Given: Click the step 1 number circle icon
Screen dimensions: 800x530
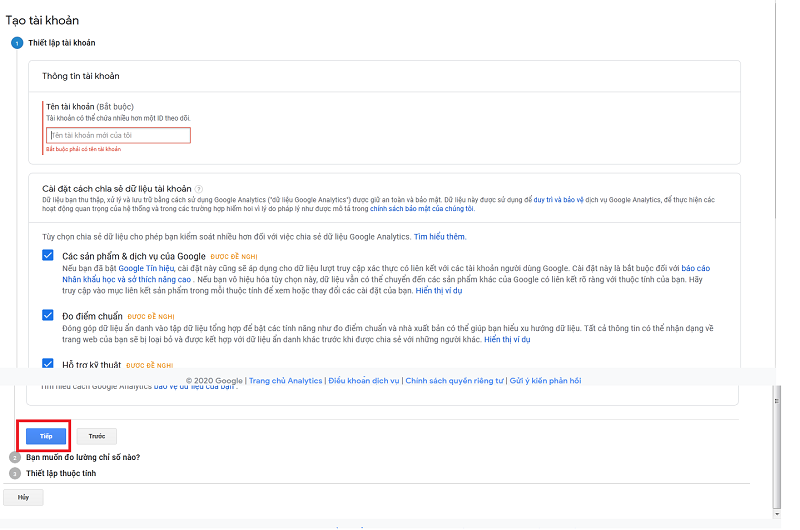Looking at the screenshot, I should tap(16, 42).
